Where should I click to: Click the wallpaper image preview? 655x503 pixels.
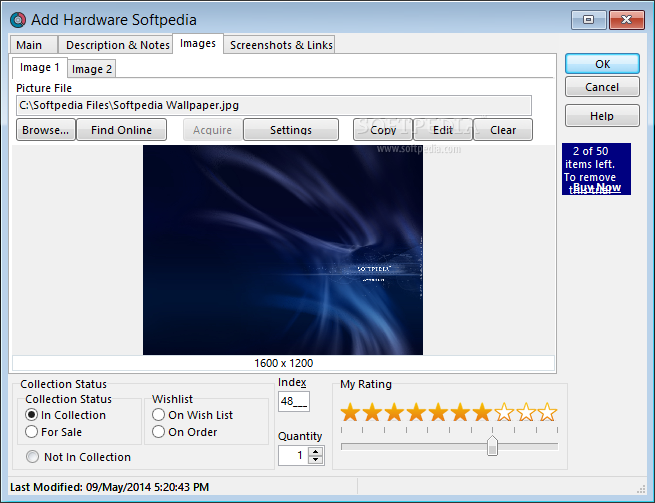283,250
